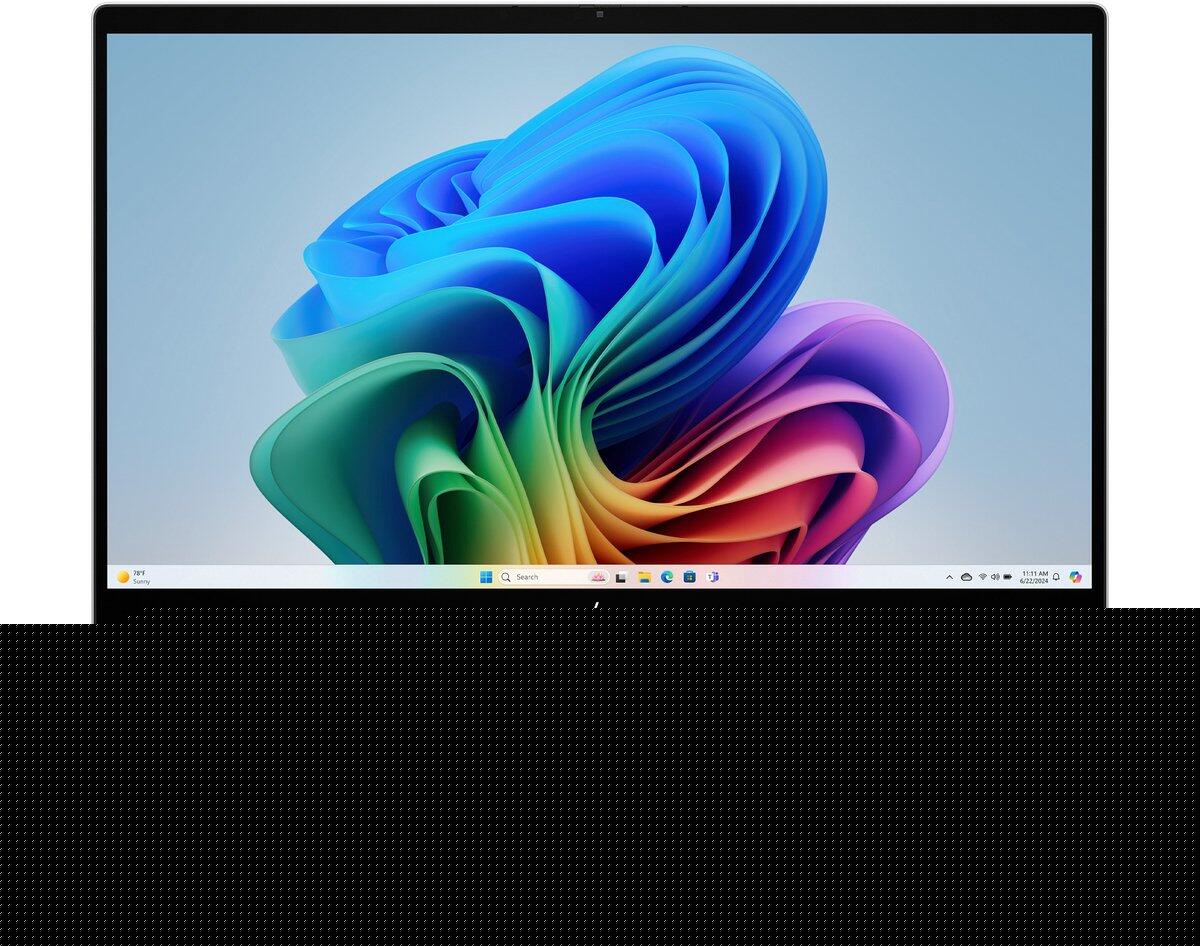Click the volume speaker icon
This screenshot has height=946, width=1200.
click(x=995, y=577)
